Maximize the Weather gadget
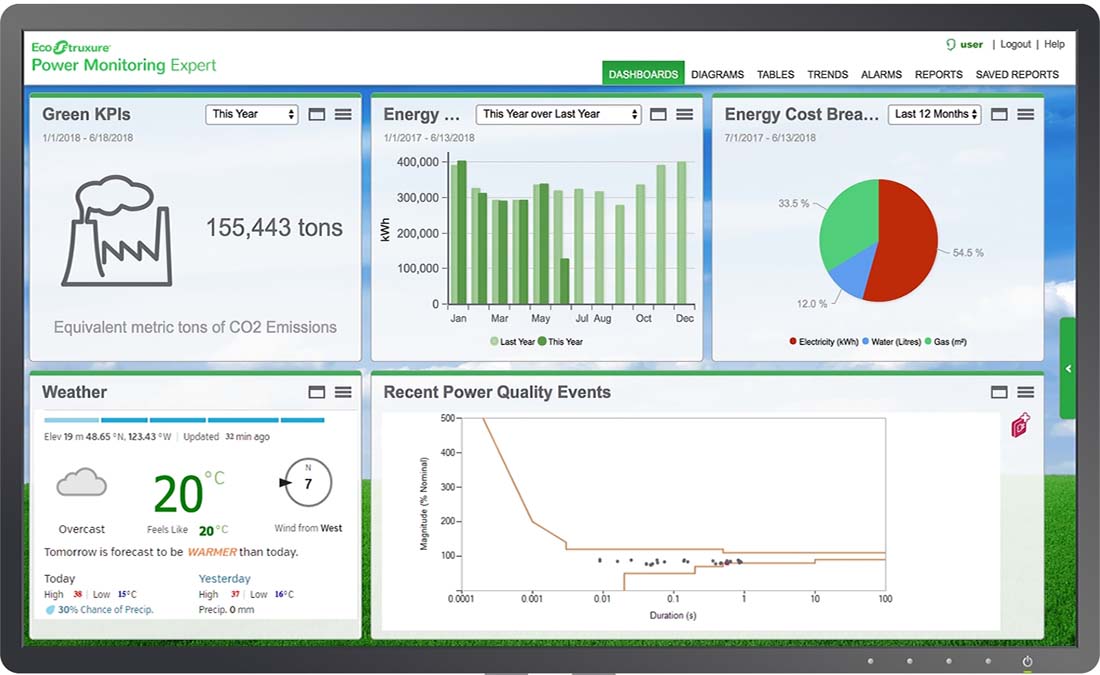Viewport: 1100px width, 675px height. [x=316, y=392]
